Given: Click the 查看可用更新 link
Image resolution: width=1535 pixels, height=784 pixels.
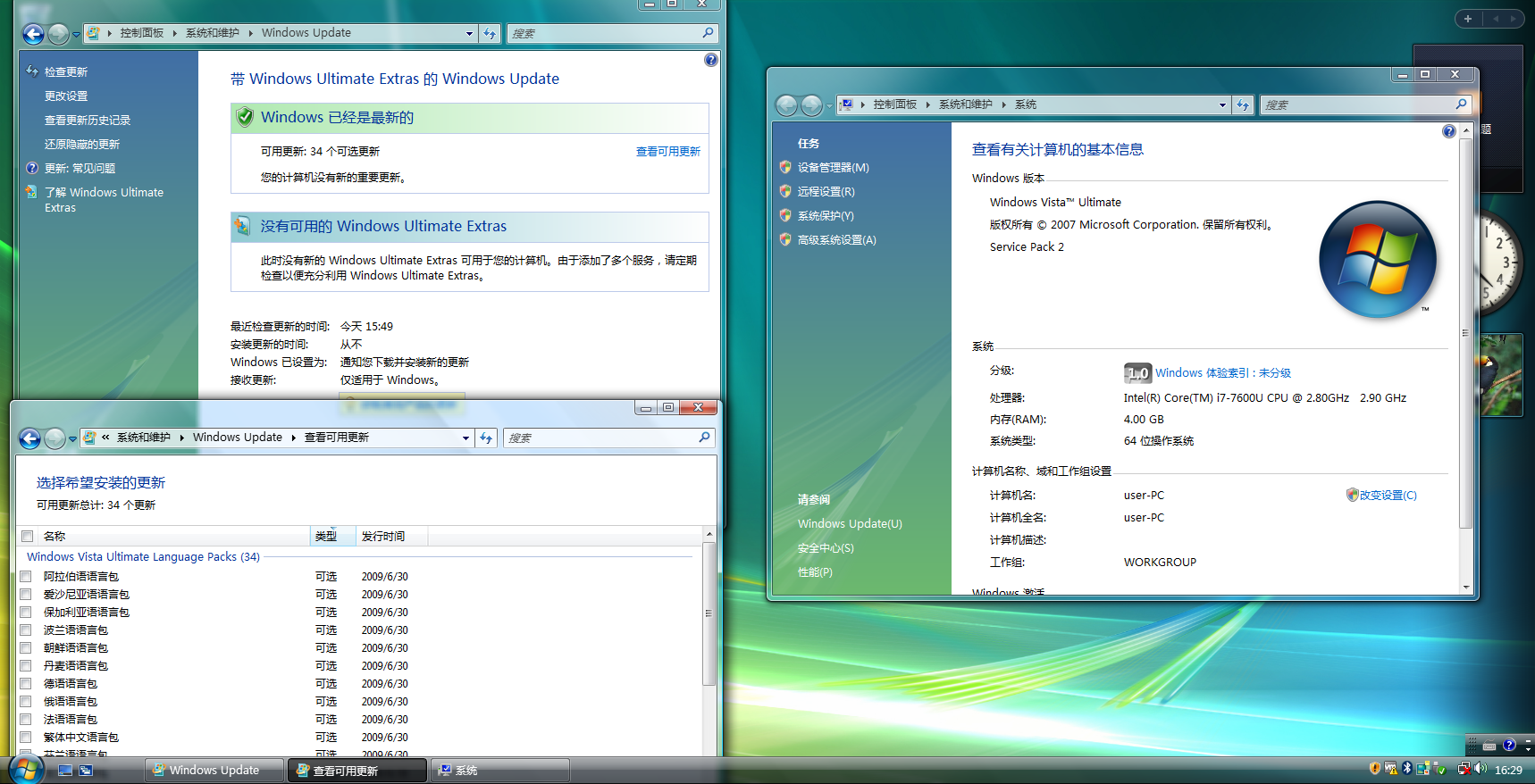Looking at the screenshot, I should [x=667, y=152].
